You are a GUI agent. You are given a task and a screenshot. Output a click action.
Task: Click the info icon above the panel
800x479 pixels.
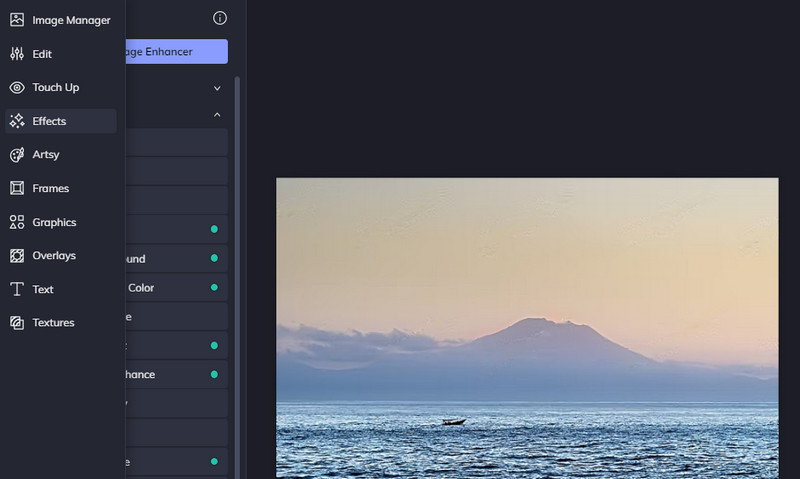pyautogui.click(x=220, y=18)
